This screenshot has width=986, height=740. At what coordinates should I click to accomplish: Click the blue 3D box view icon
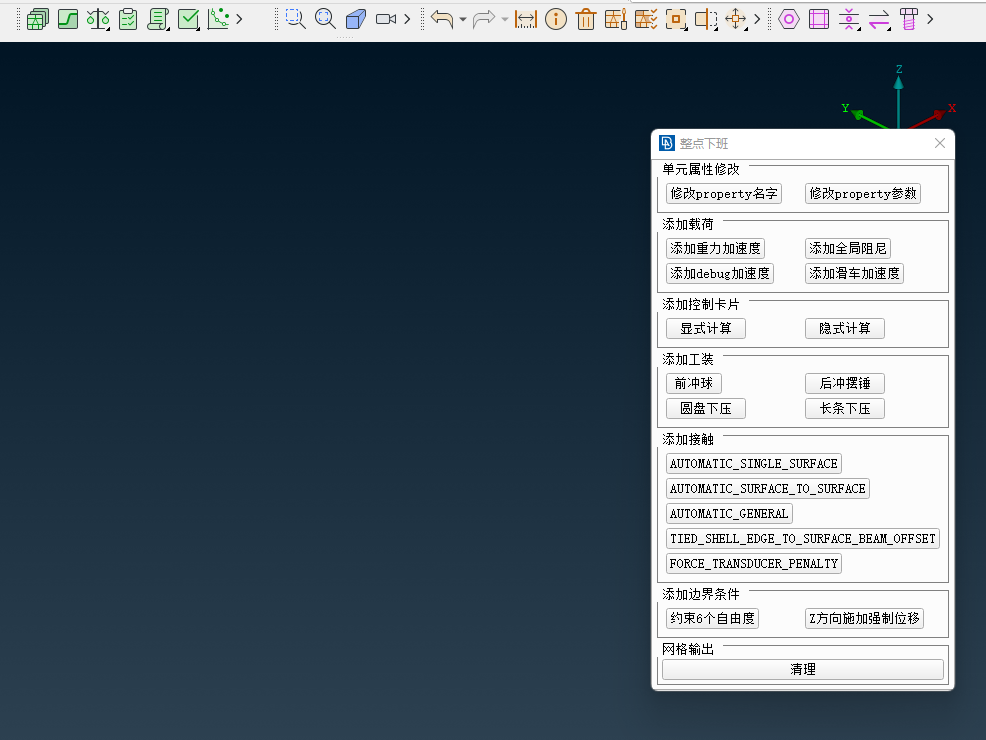click(356, 19)
